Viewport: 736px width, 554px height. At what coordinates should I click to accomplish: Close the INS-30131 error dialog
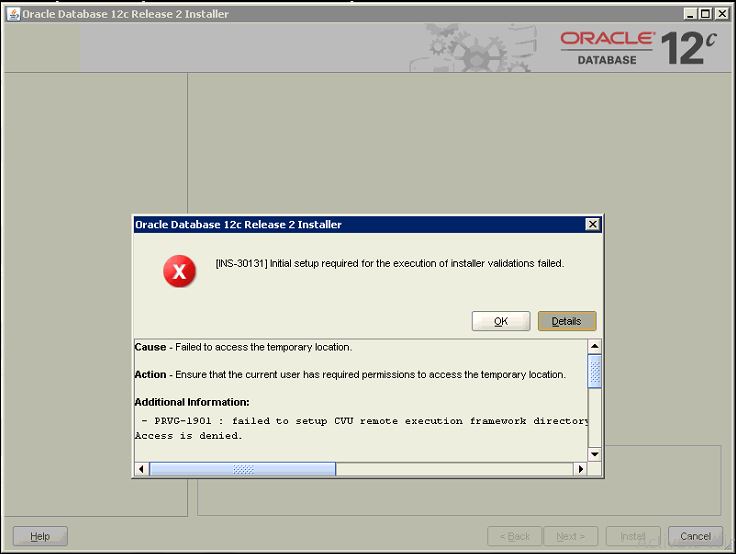[x=593, y=224]
